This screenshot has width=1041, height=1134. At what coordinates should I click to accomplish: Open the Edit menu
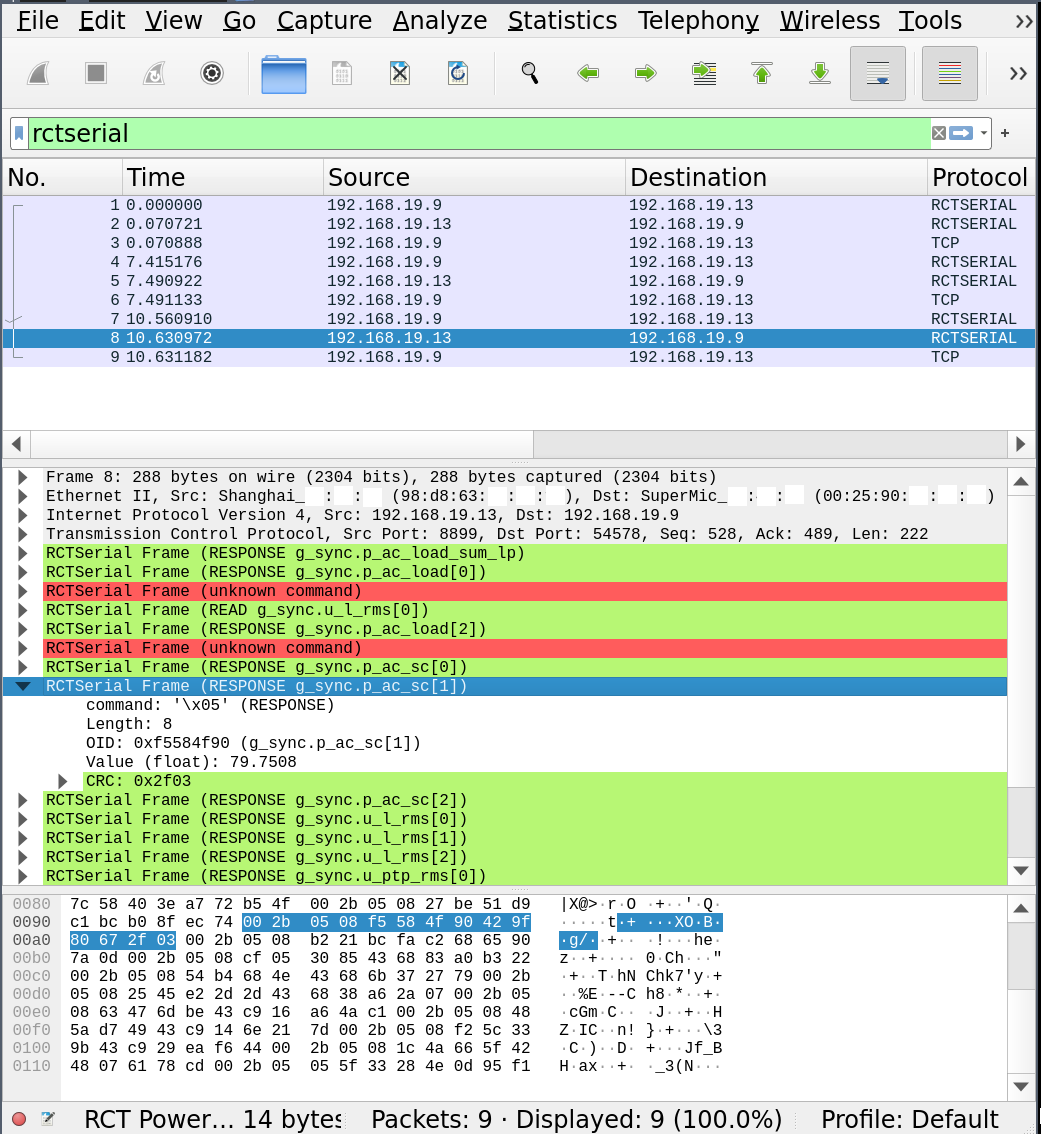[102, 21]
